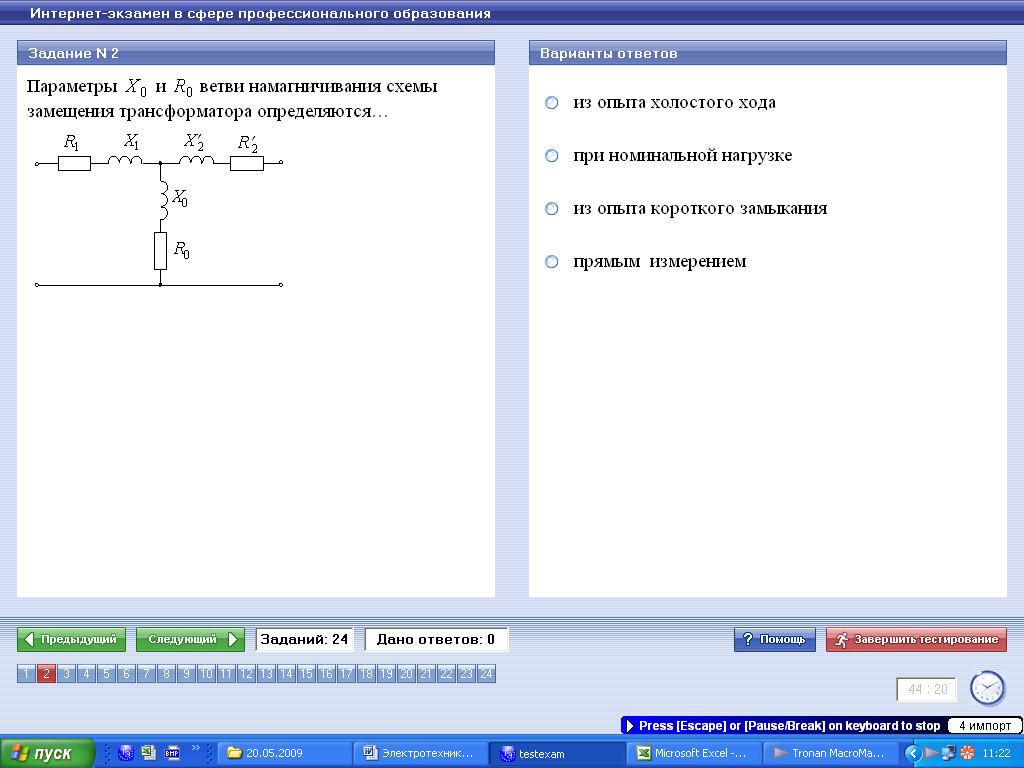Screen dimensions: 1024x768
Task: Jump to question 9
Action: (186, 673)
